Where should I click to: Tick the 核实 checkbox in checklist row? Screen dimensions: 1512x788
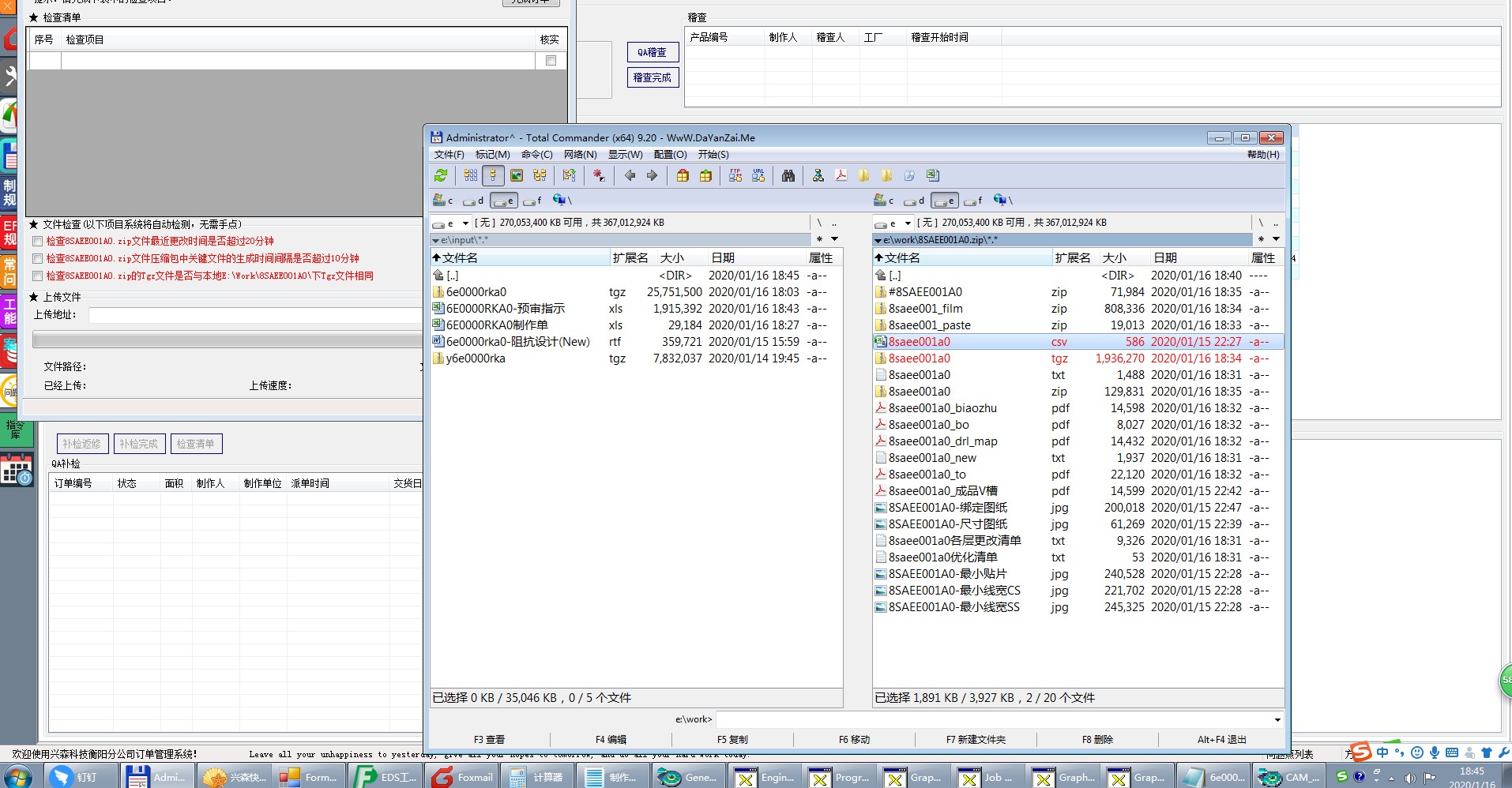pos(551,61)
